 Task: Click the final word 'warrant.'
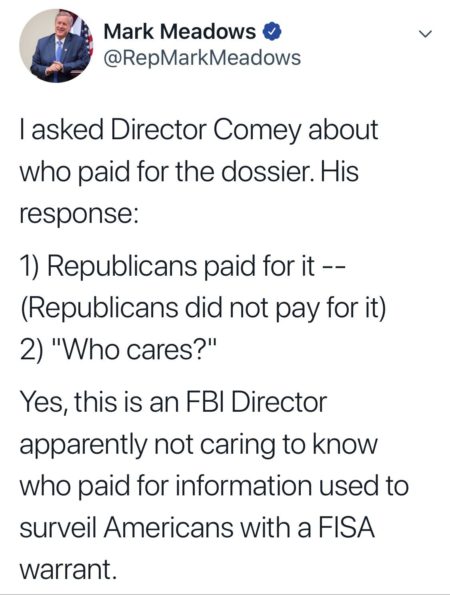67,570
